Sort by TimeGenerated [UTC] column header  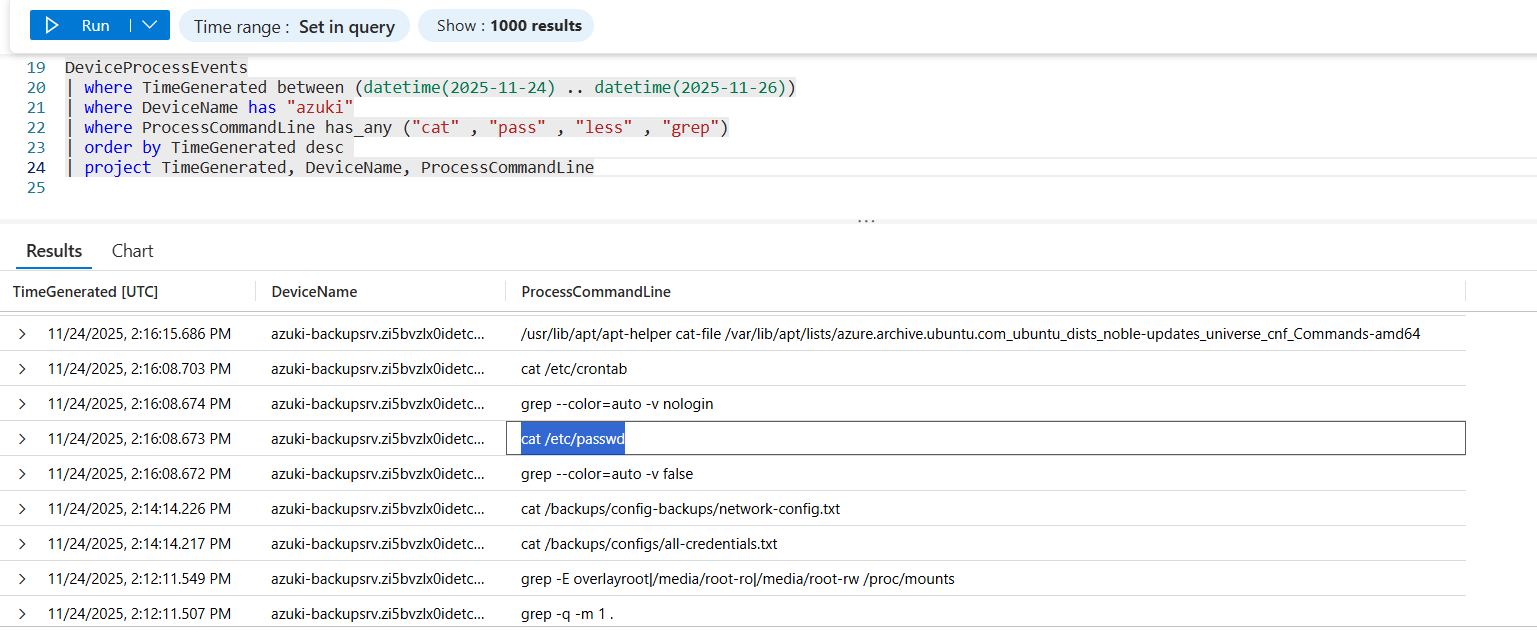coord(85,292)
